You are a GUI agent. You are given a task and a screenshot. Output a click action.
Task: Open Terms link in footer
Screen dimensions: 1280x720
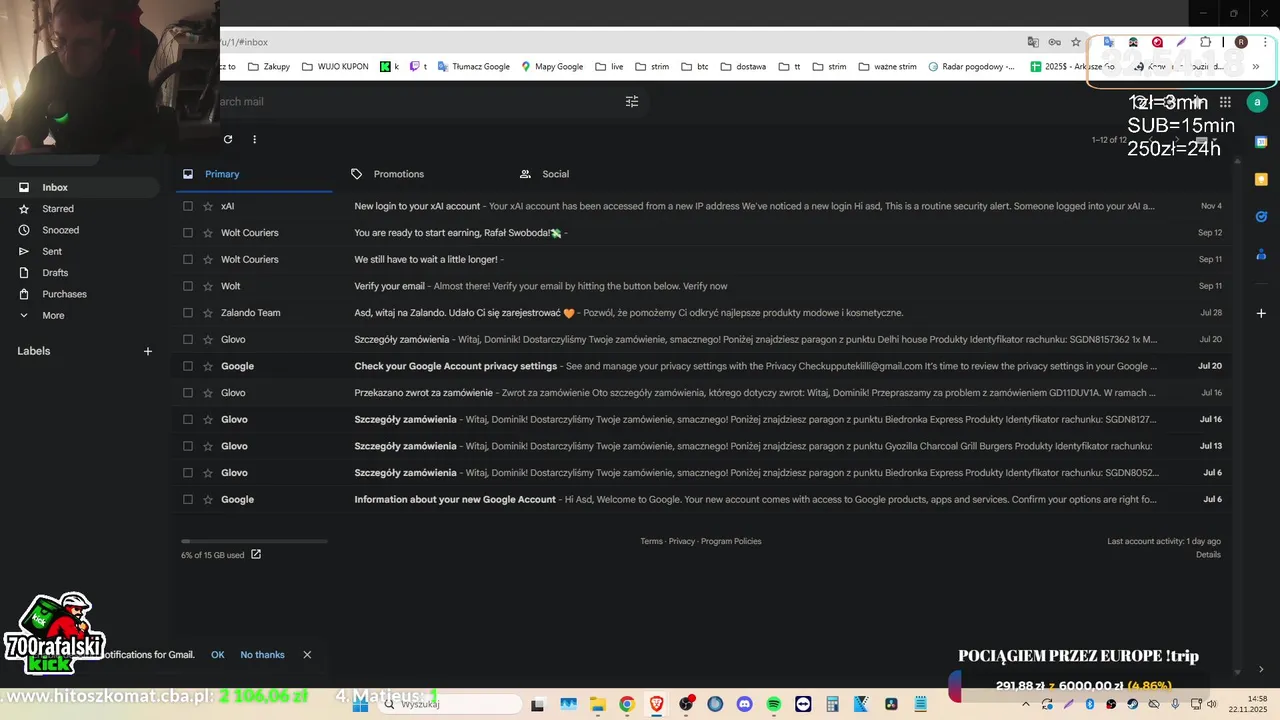[651, 541]
